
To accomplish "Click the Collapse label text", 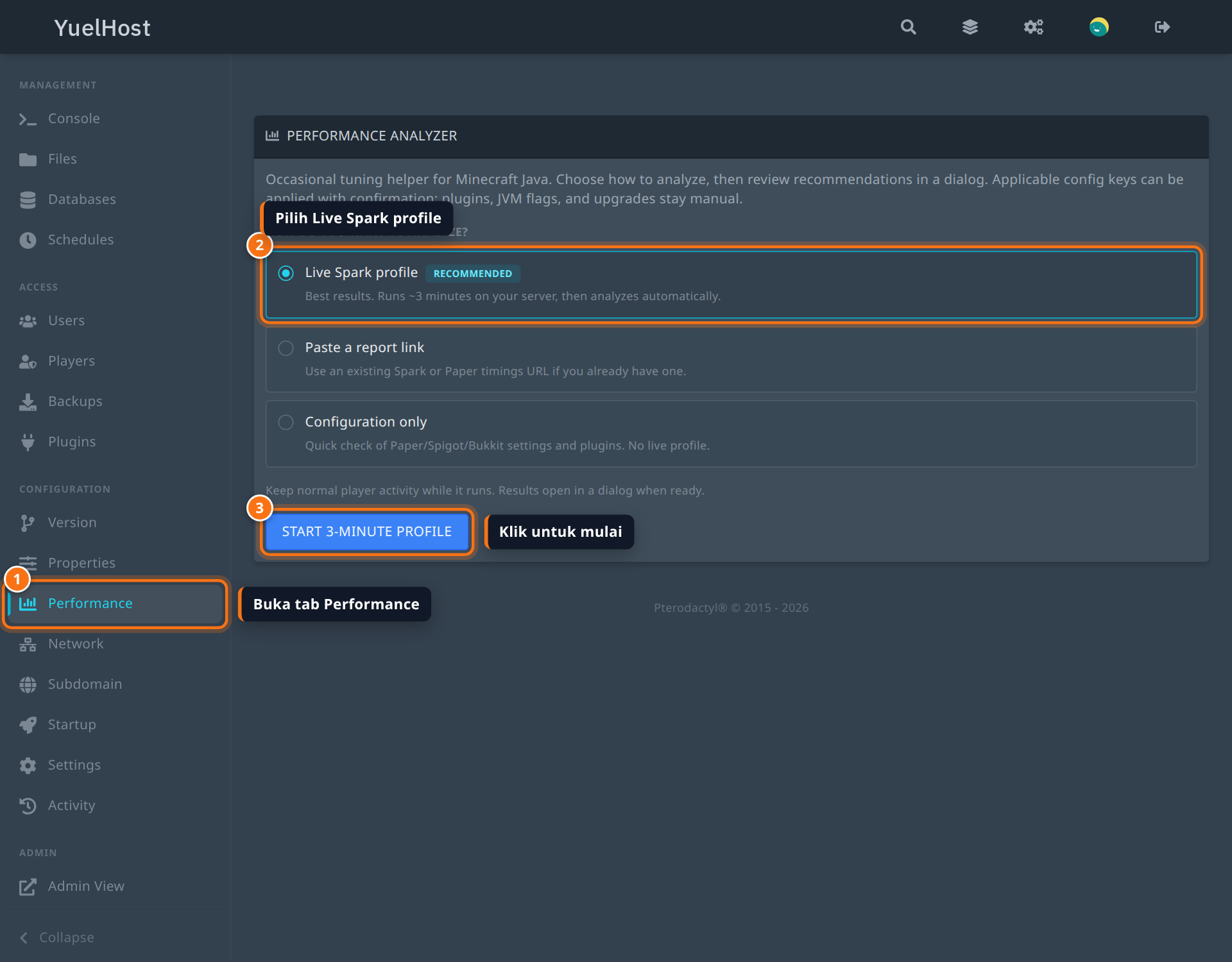I will click(67, 938).
